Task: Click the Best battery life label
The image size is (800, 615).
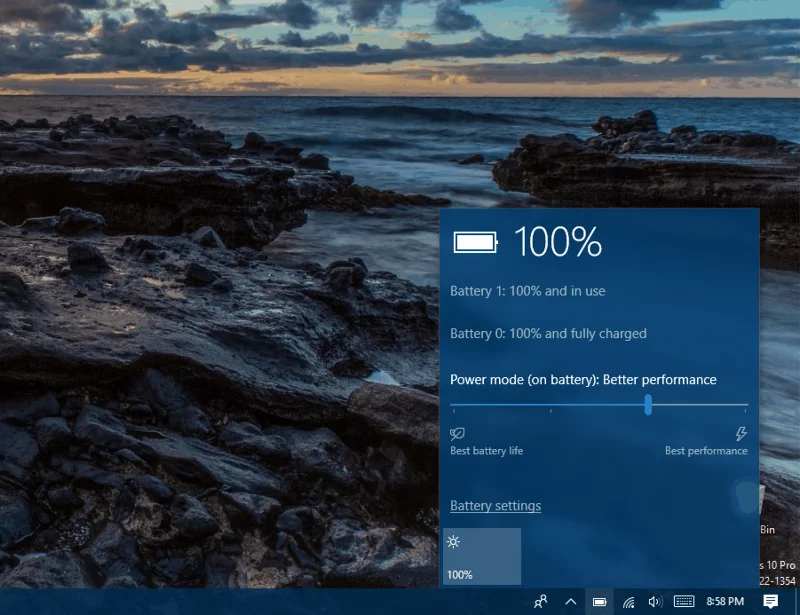Action: (x=486, y=451)
